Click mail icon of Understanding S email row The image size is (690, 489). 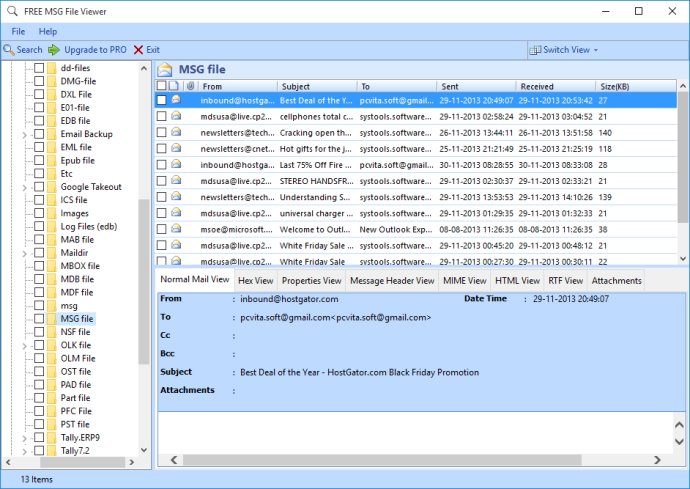tap(176, 196)
